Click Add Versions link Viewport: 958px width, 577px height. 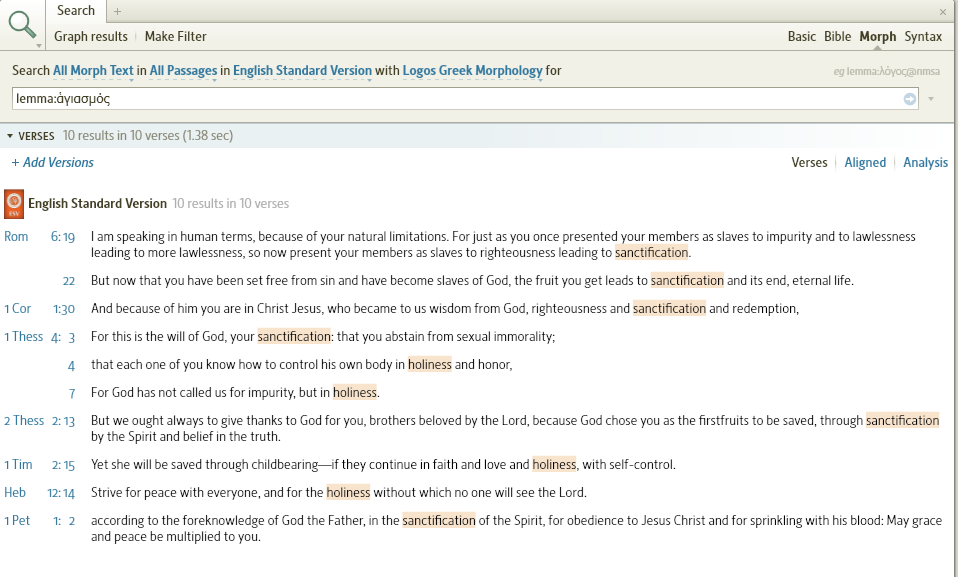[53, 163]
